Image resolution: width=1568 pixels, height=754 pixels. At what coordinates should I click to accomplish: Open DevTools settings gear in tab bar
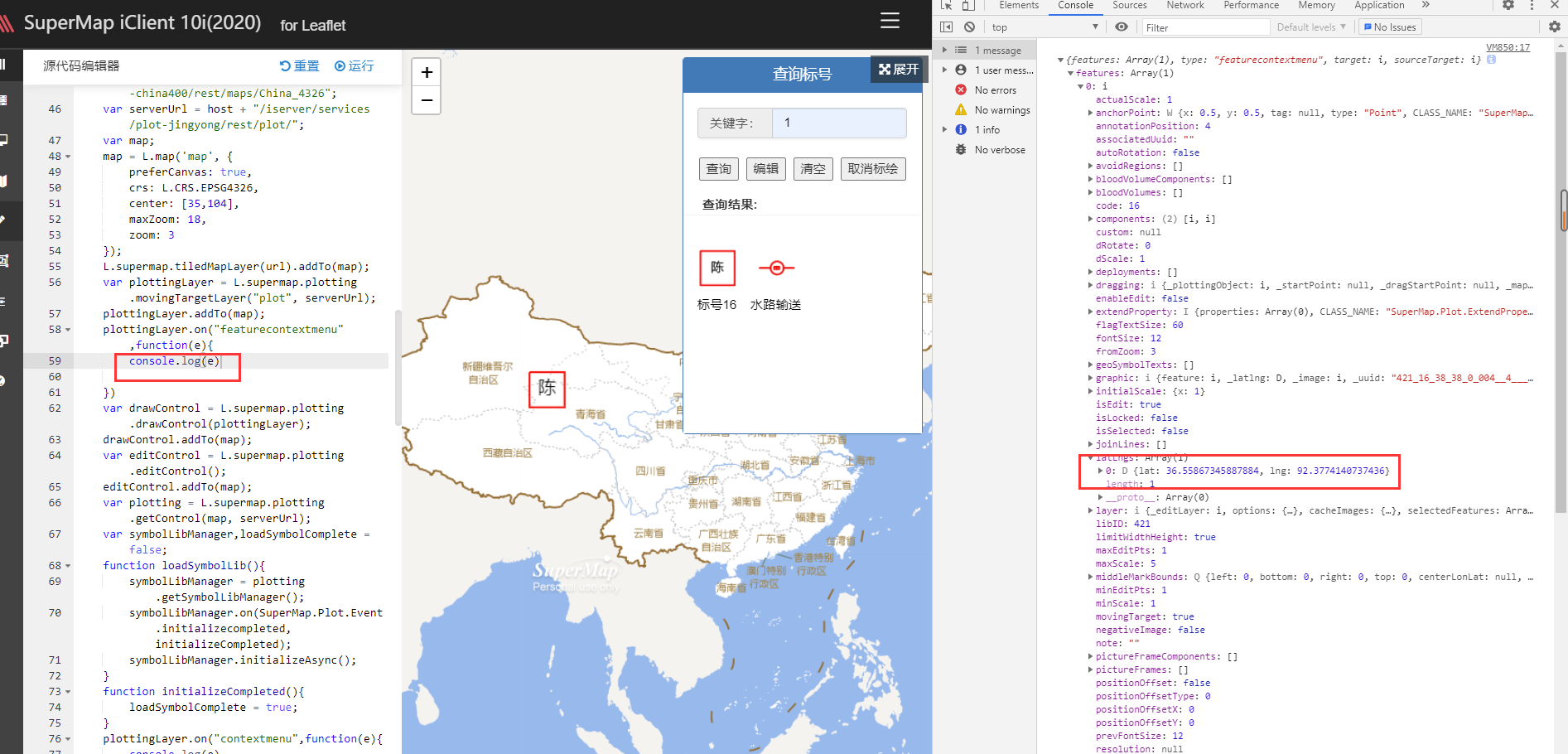[x=1508, y=5]
